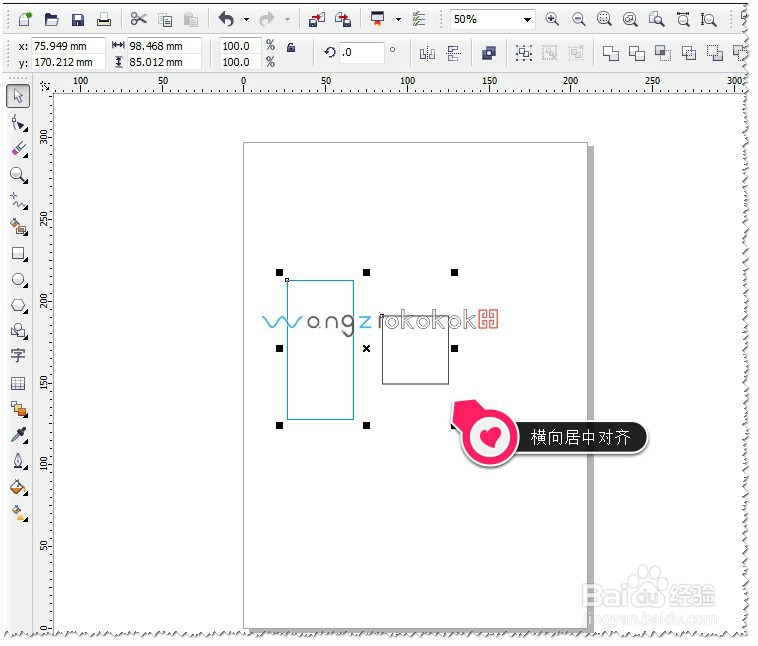
Task: Click the Simplify shaping icon
Action: (x=689, y=53)
